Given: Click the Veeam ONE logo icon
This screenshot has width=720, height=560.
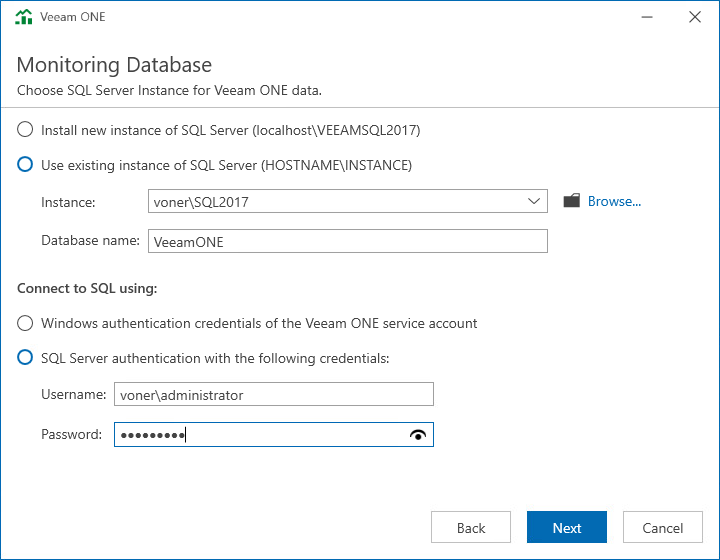Looking at the screenshot, I should click(23, 17).
